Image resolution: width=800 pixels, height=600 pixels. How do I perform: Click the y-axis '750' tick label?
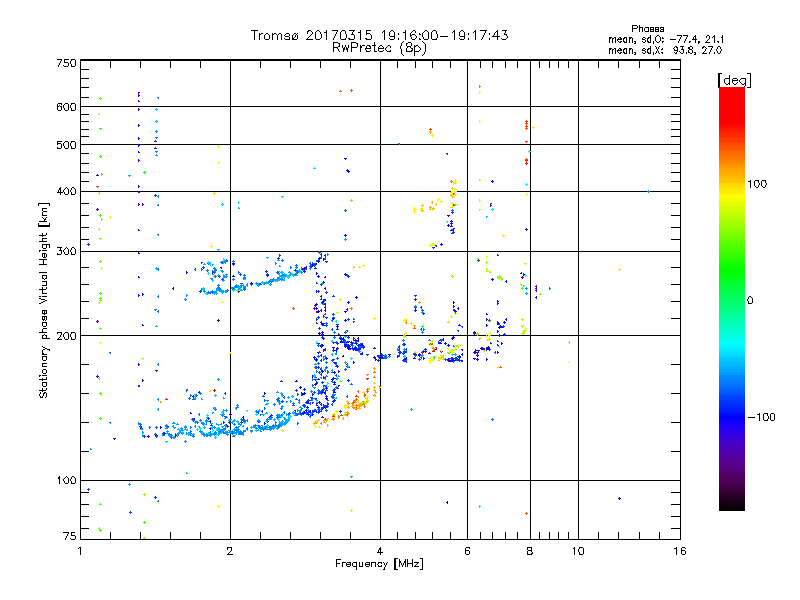tap(67, 63)
